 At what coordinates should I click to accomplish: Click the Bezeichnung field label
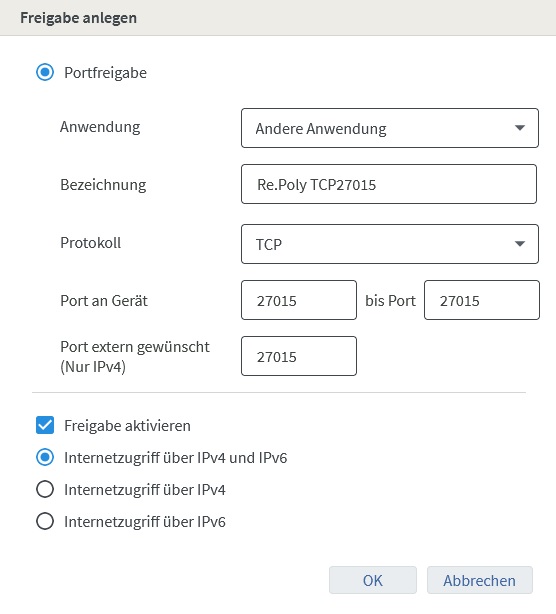[x=103, y=184]
